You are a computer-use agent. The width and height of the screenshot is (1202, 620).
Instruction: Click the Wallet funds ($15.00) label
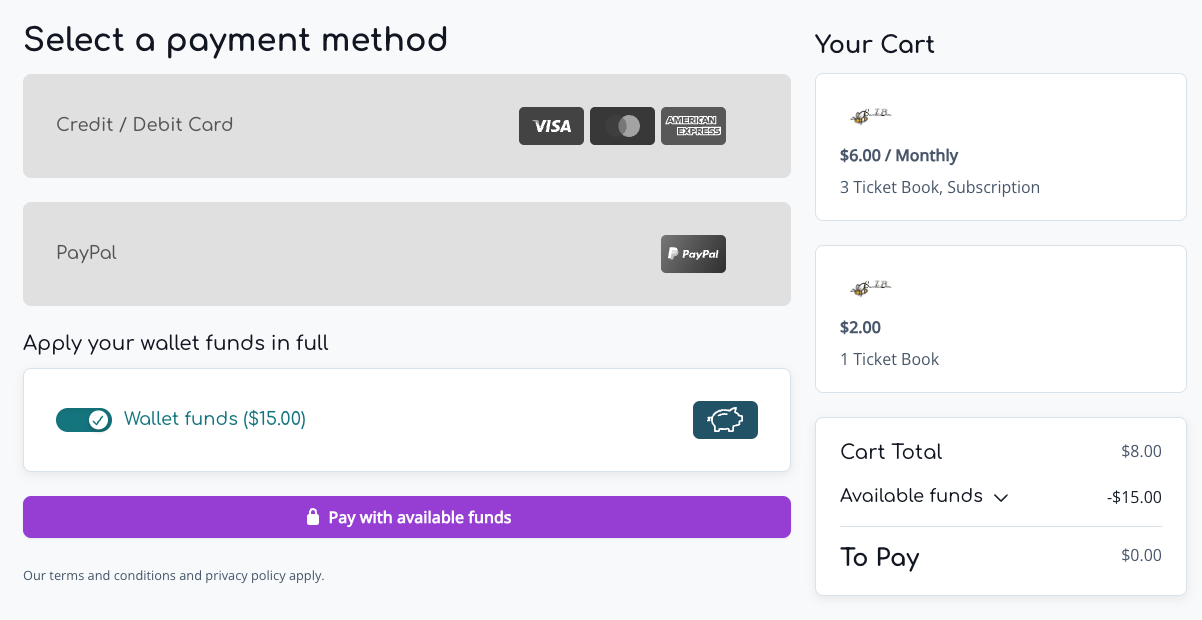(x=215, y=419)
